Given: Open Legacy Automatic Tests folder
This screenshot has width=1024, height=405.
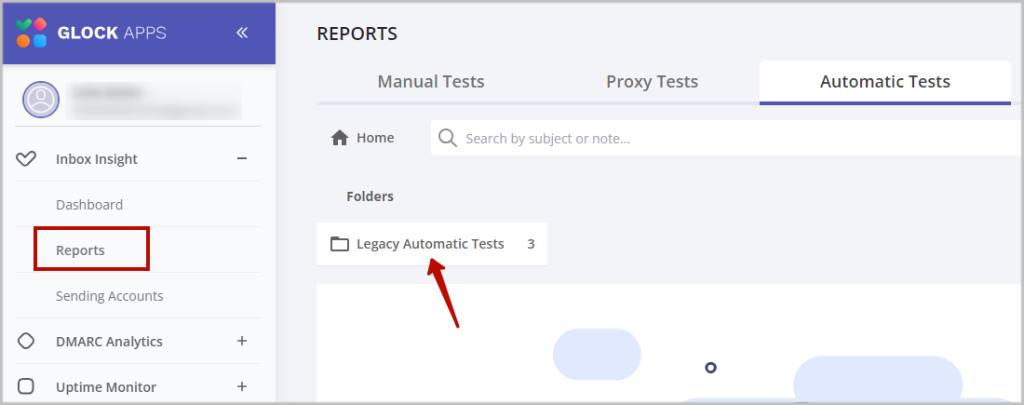Looking at the screenshot, I should [432, 244].
